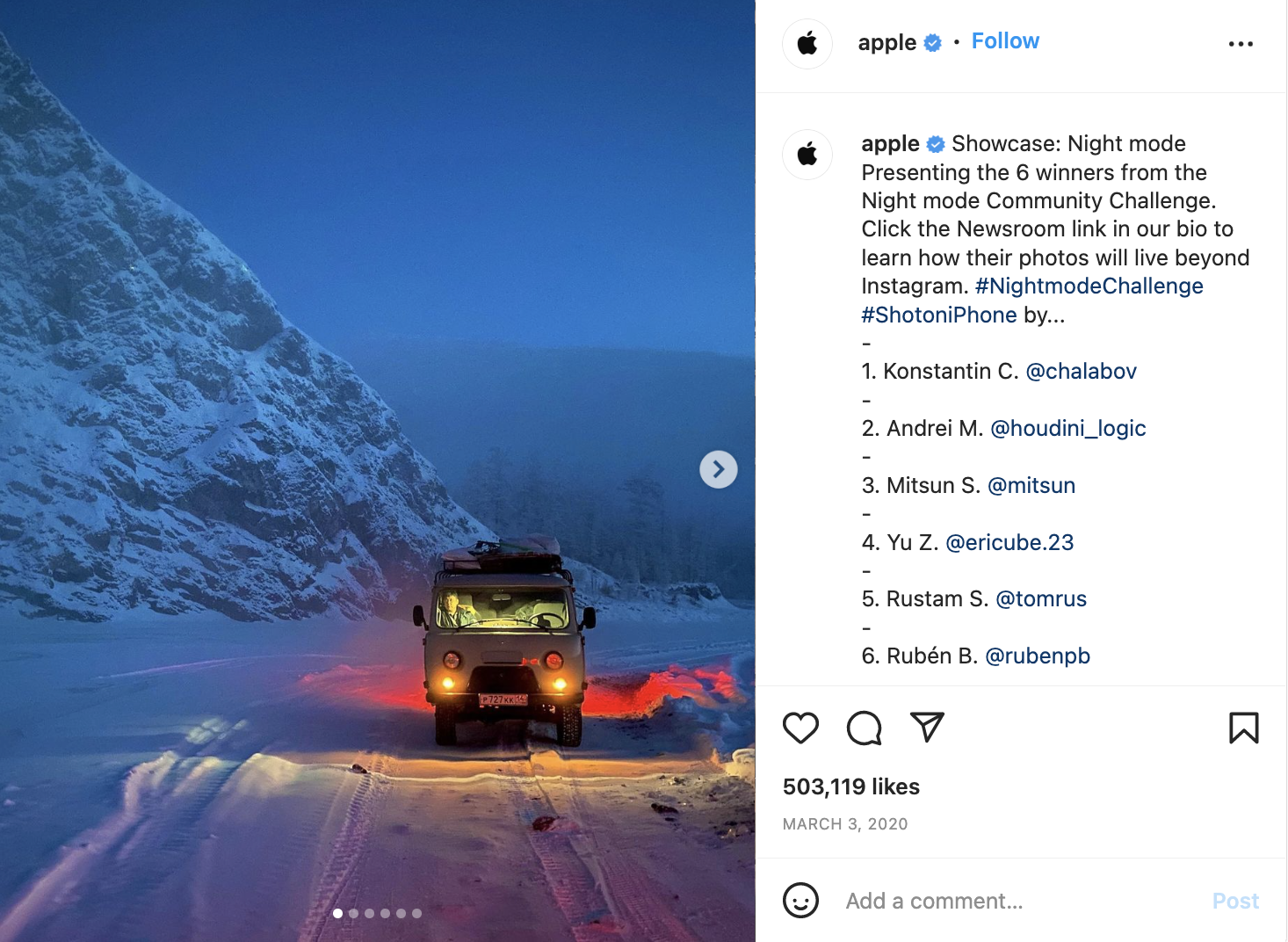The width and height of the screenshot is (1288, 942).
Task: Save the post with the bookmark icon
Action: [x=1243, y=728]
